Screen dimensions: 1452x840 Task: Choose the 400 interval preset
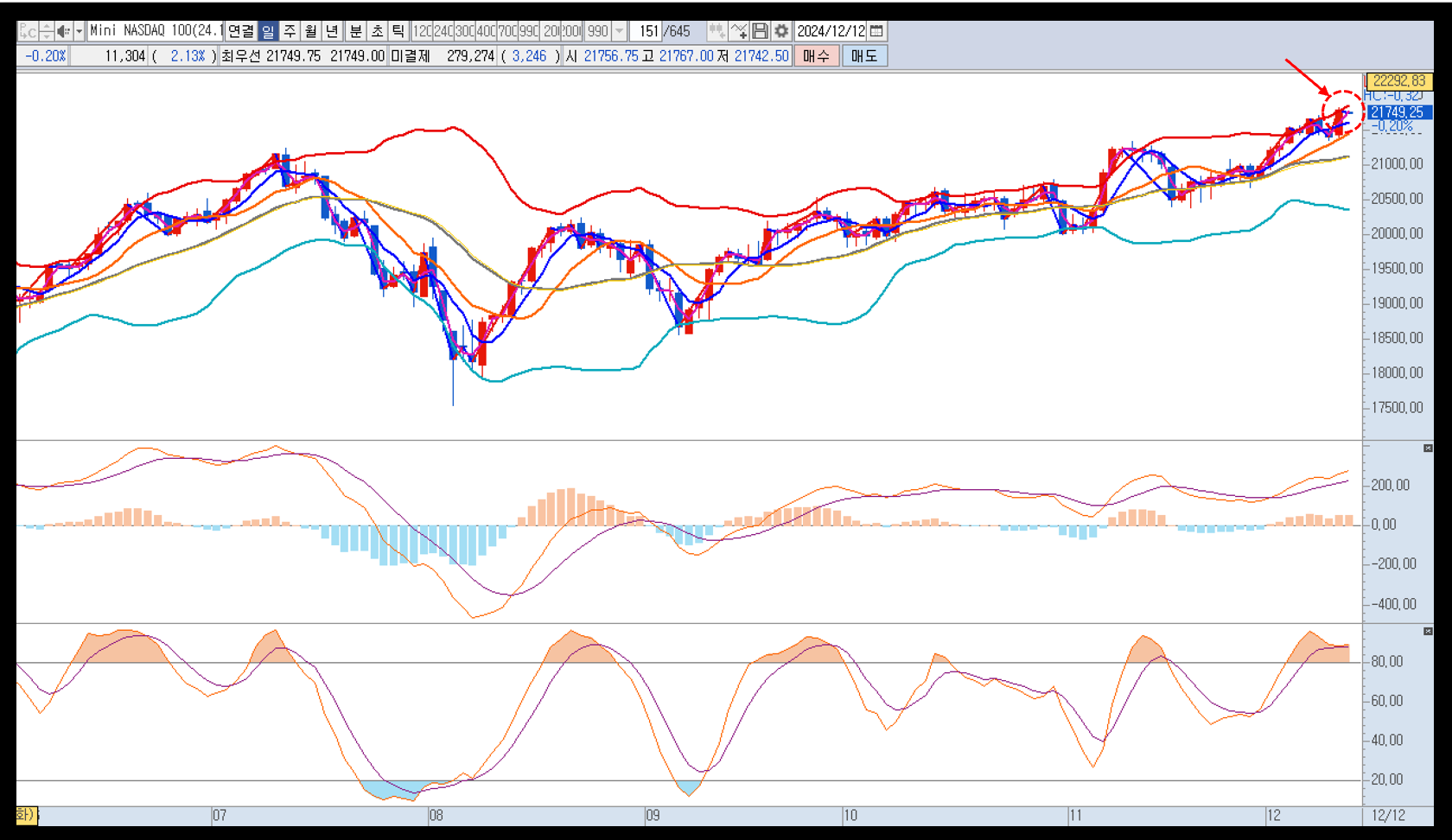[487, 31]
